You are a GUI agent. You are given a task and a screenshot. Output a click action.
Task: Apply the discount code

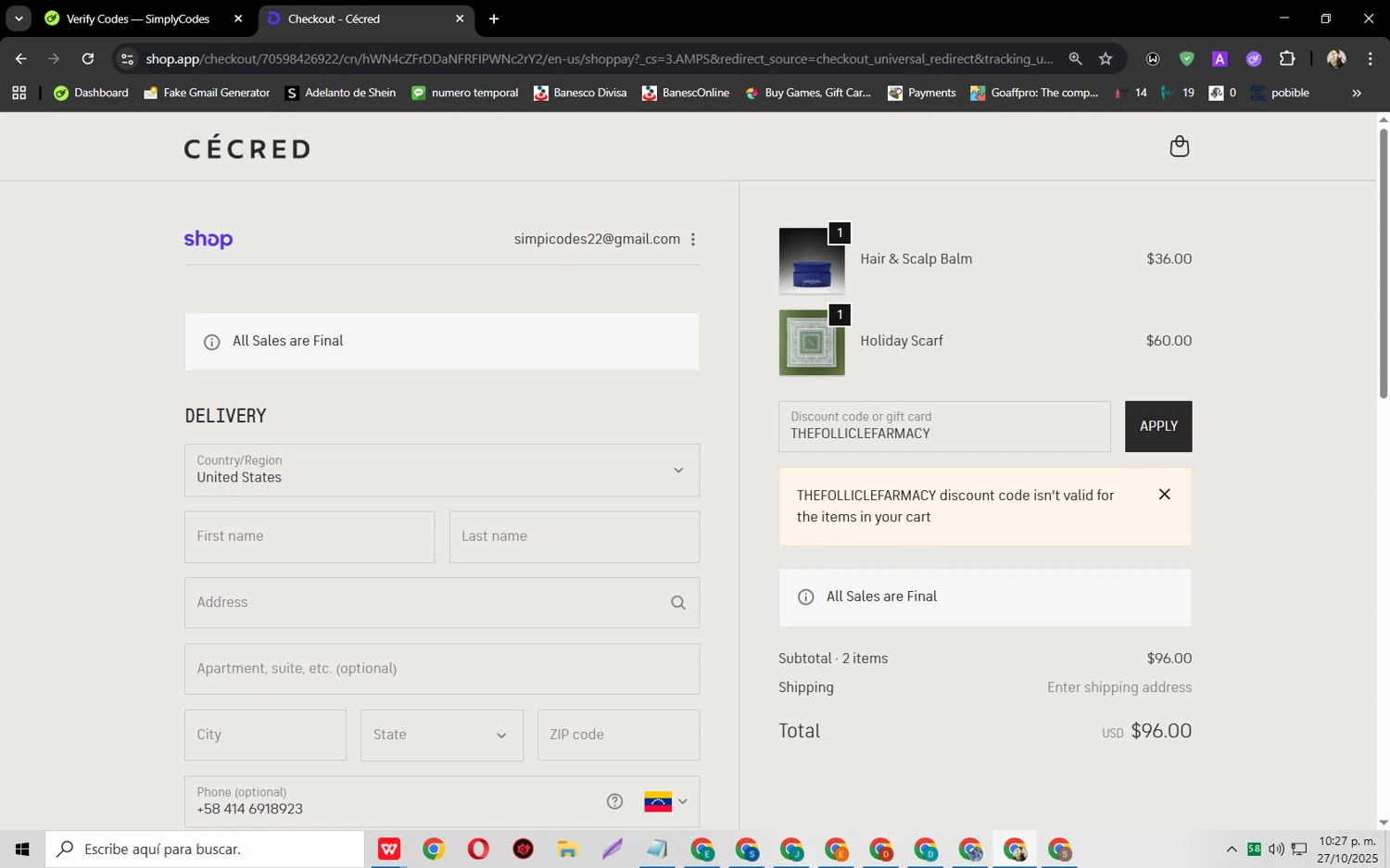tap(1158, 426)
